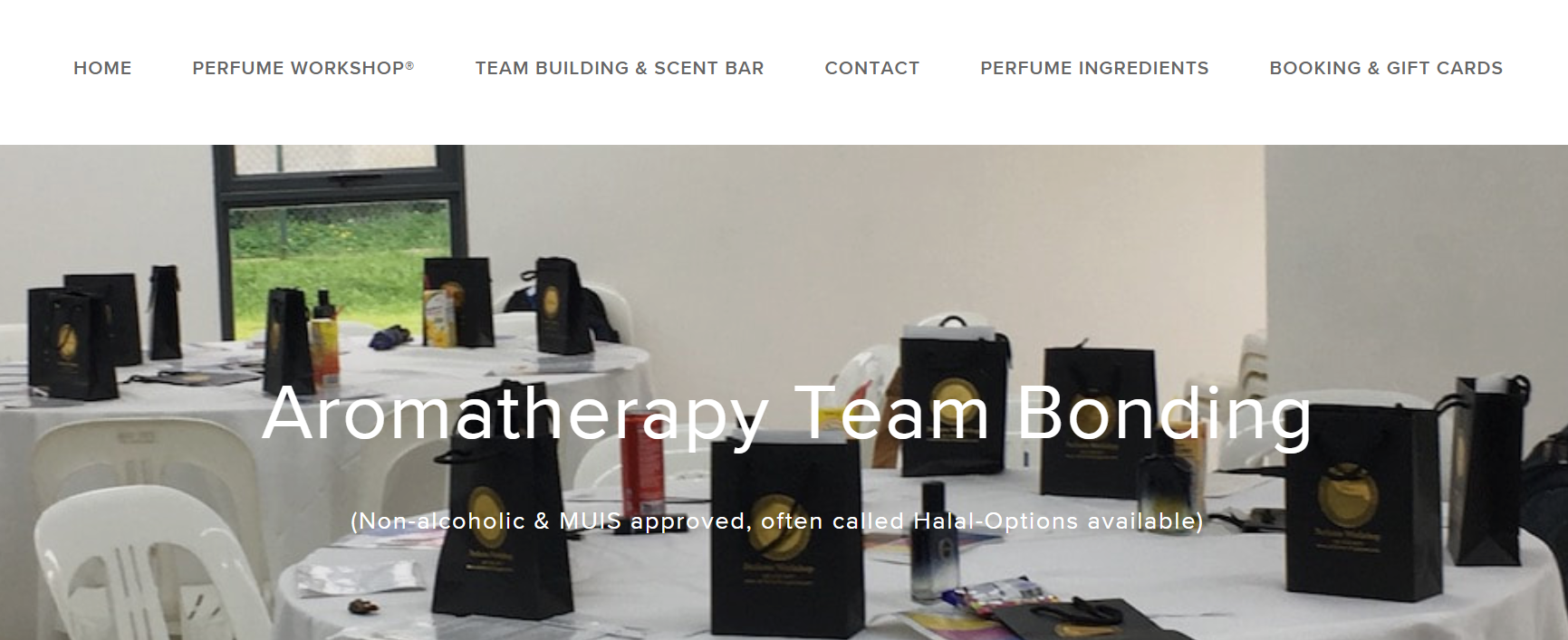Select the black gift bag at far left
The height and width of the screenshot is (640, 1568).
click(71, 344)
